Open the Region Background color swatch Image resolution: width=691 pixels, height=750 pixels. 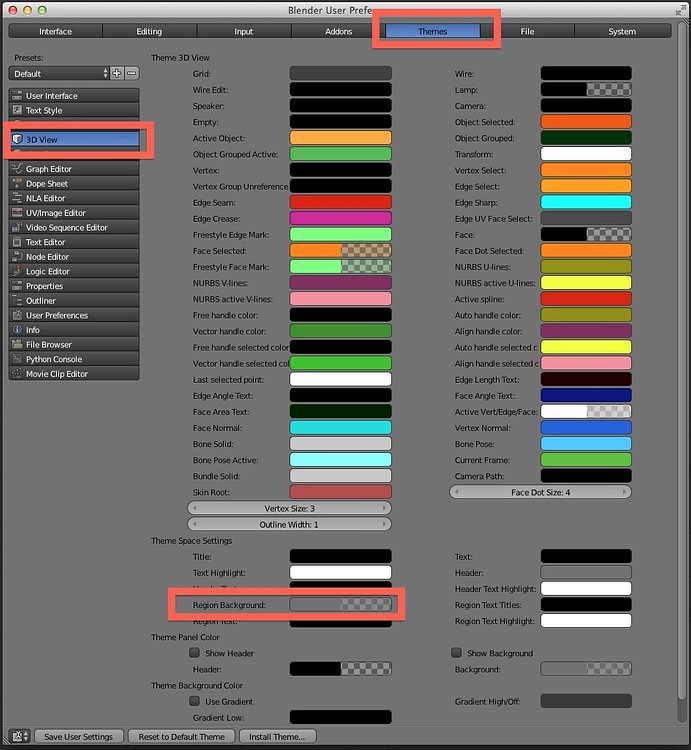pyautogui.click(x=340, y=605)
